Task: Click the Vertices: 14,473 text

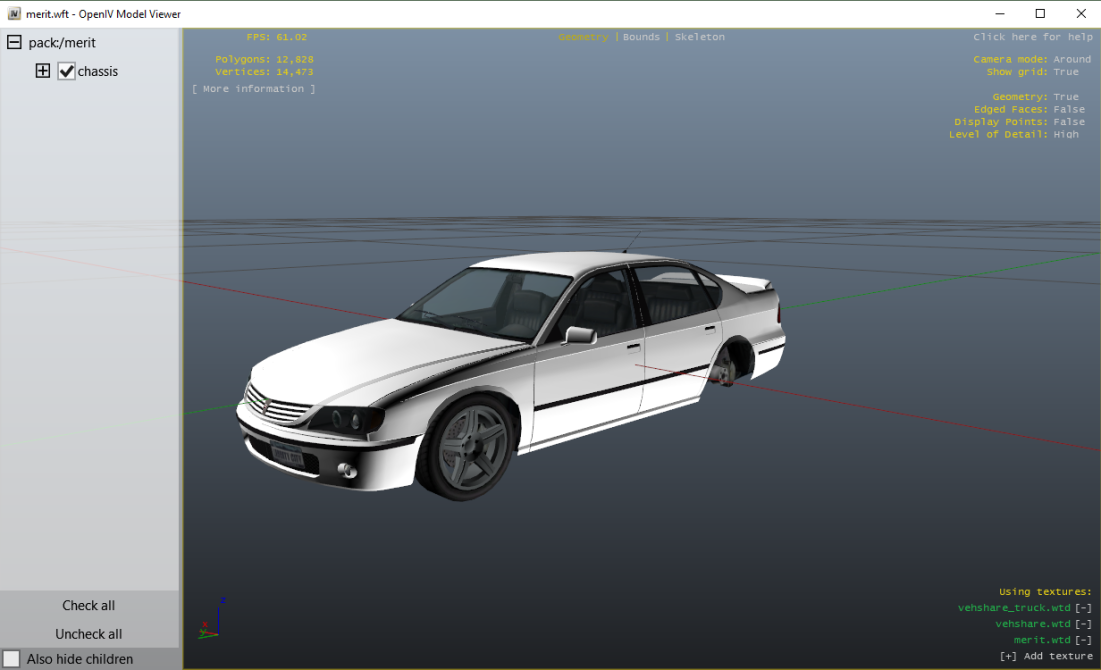Action: coord(264,72)
